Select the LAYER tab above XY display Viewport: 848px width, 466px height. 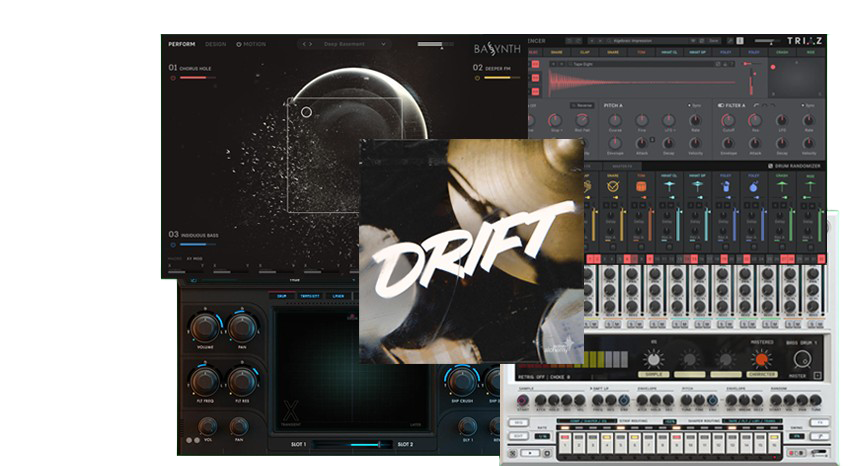click(339, 296)
